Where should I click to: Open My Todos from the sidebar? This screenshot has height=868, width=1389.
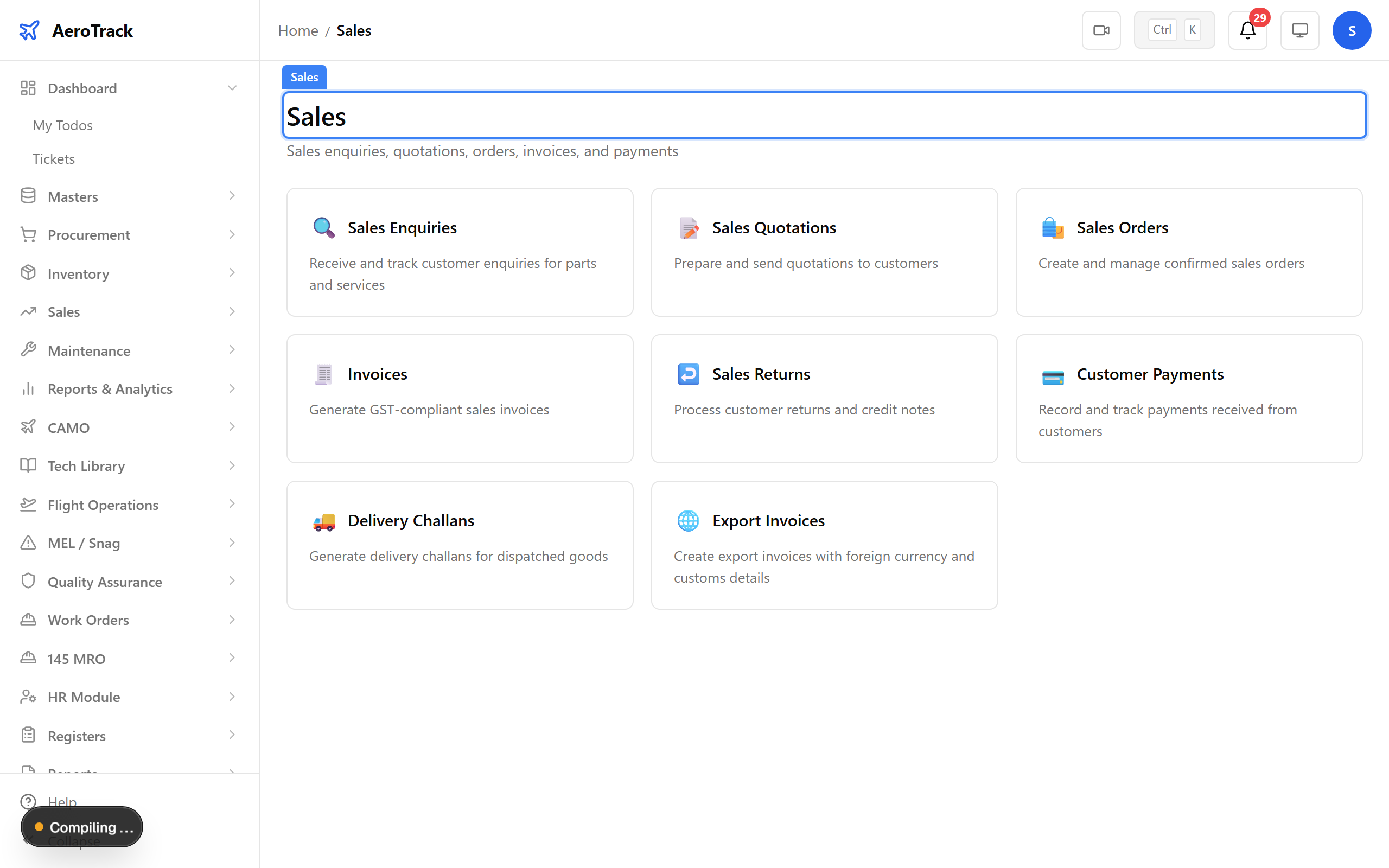pos(62,125)
